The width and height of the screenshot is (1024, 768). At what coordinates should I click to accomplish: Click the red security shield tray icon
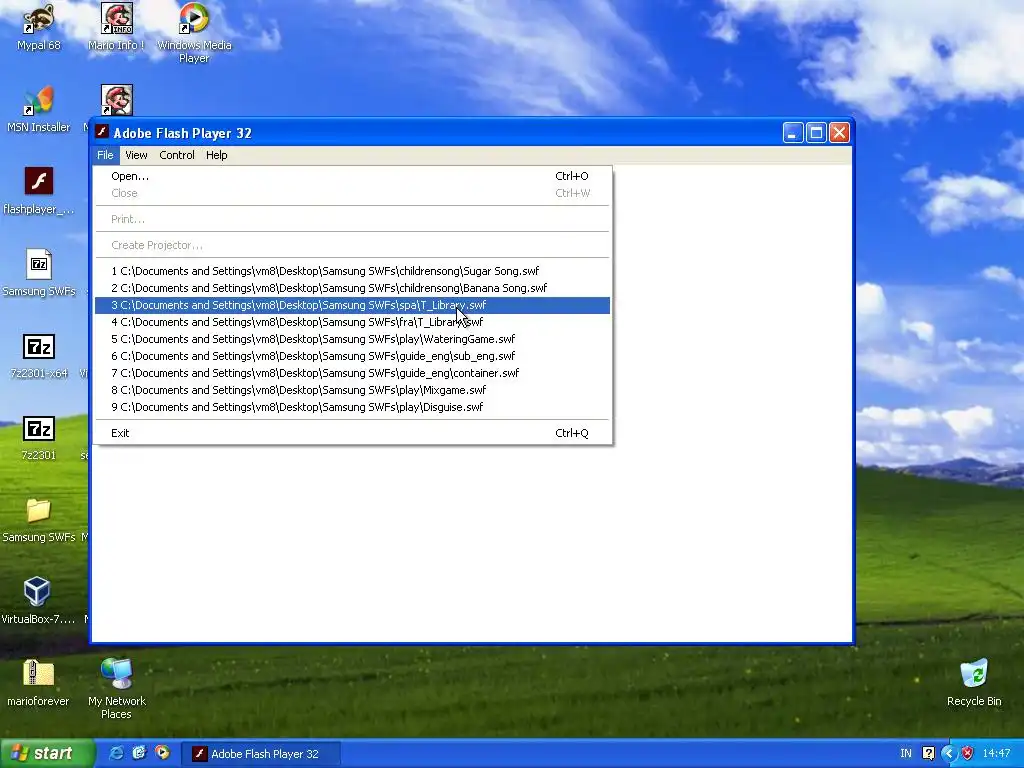click(x=967, y=753)
